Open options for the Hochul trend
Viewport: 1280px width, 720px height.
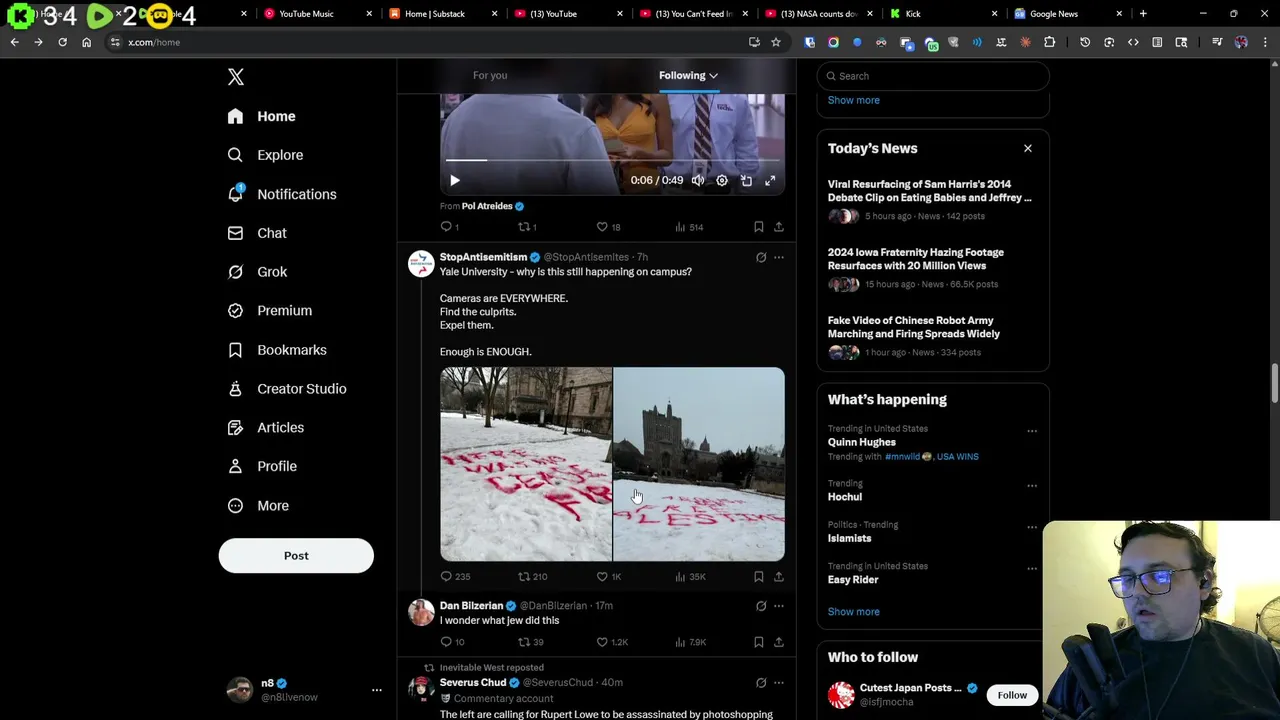coord(1032,486)
